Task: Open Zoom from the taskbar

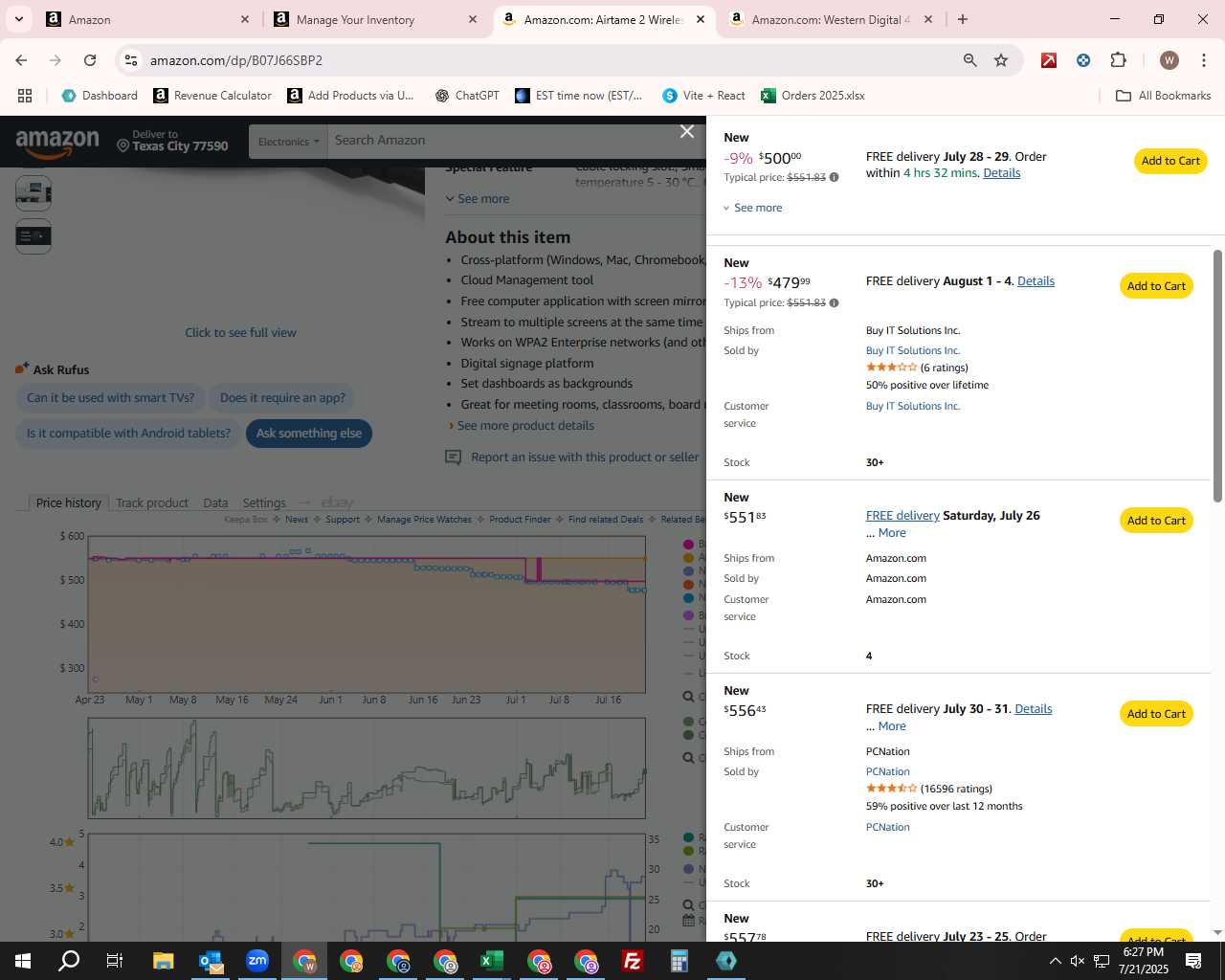Action: point(257,961)
